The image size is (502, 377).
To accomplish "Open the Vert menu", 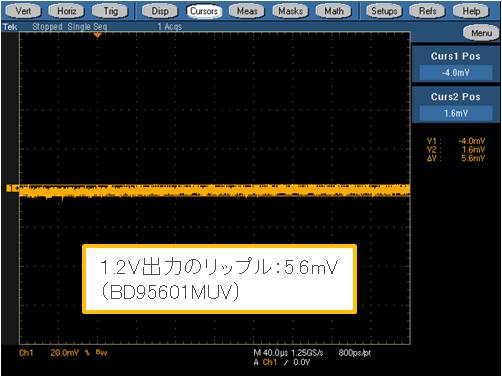I will pos(23,11).
